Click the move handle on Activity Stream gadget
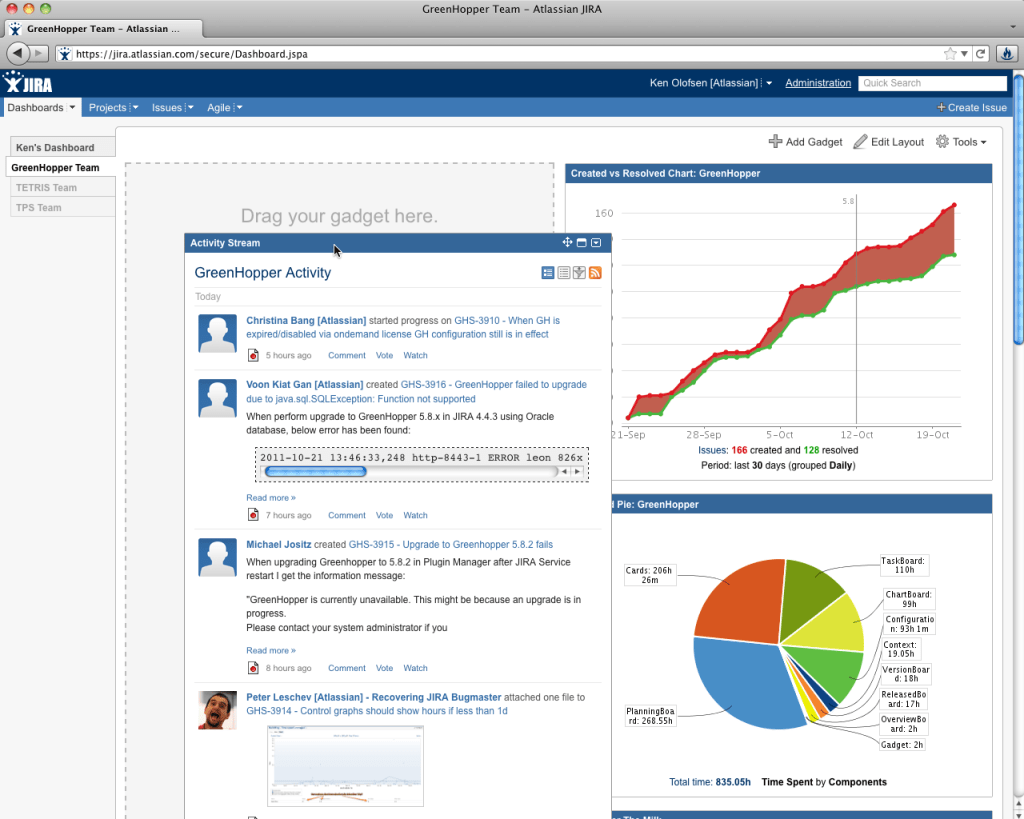The image size is (1024, 819). tap(567, 242)
